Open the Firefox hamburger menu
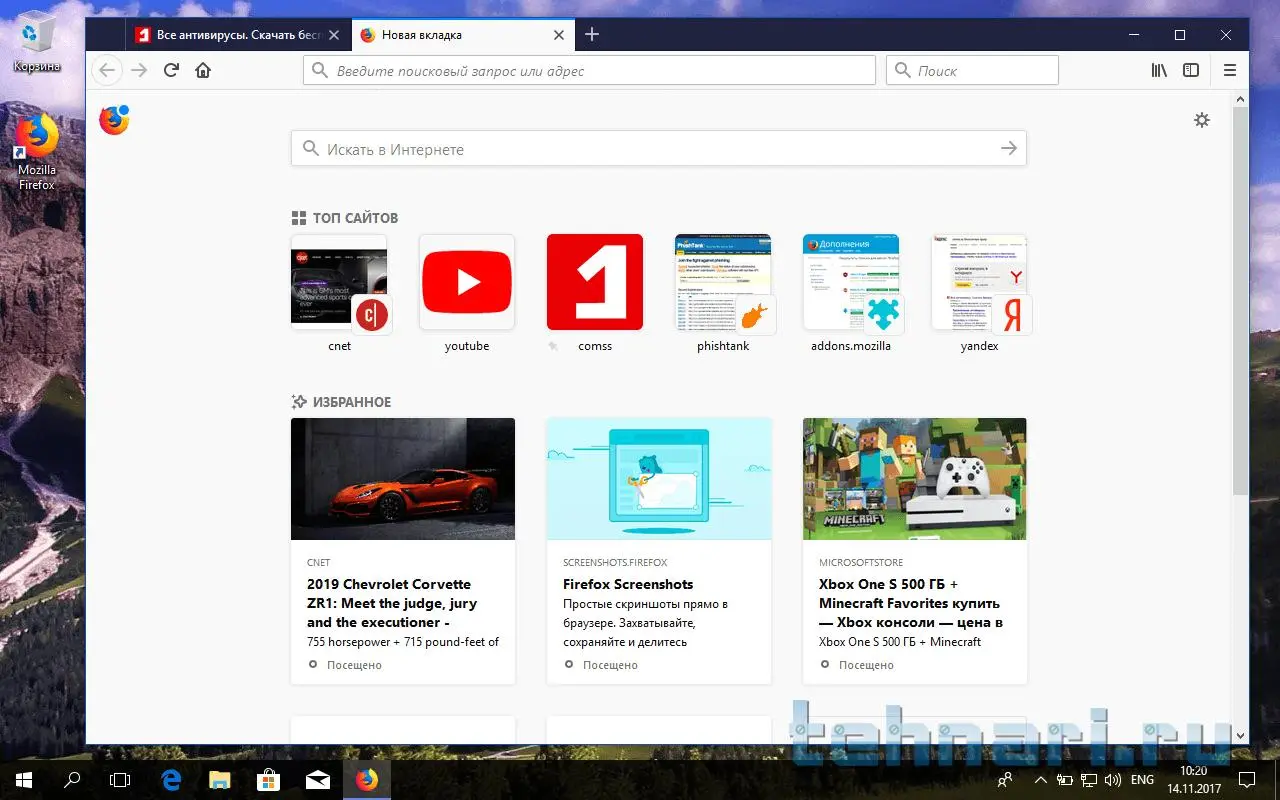Viewport: 1280px width, 800px height. [1230, 70]
